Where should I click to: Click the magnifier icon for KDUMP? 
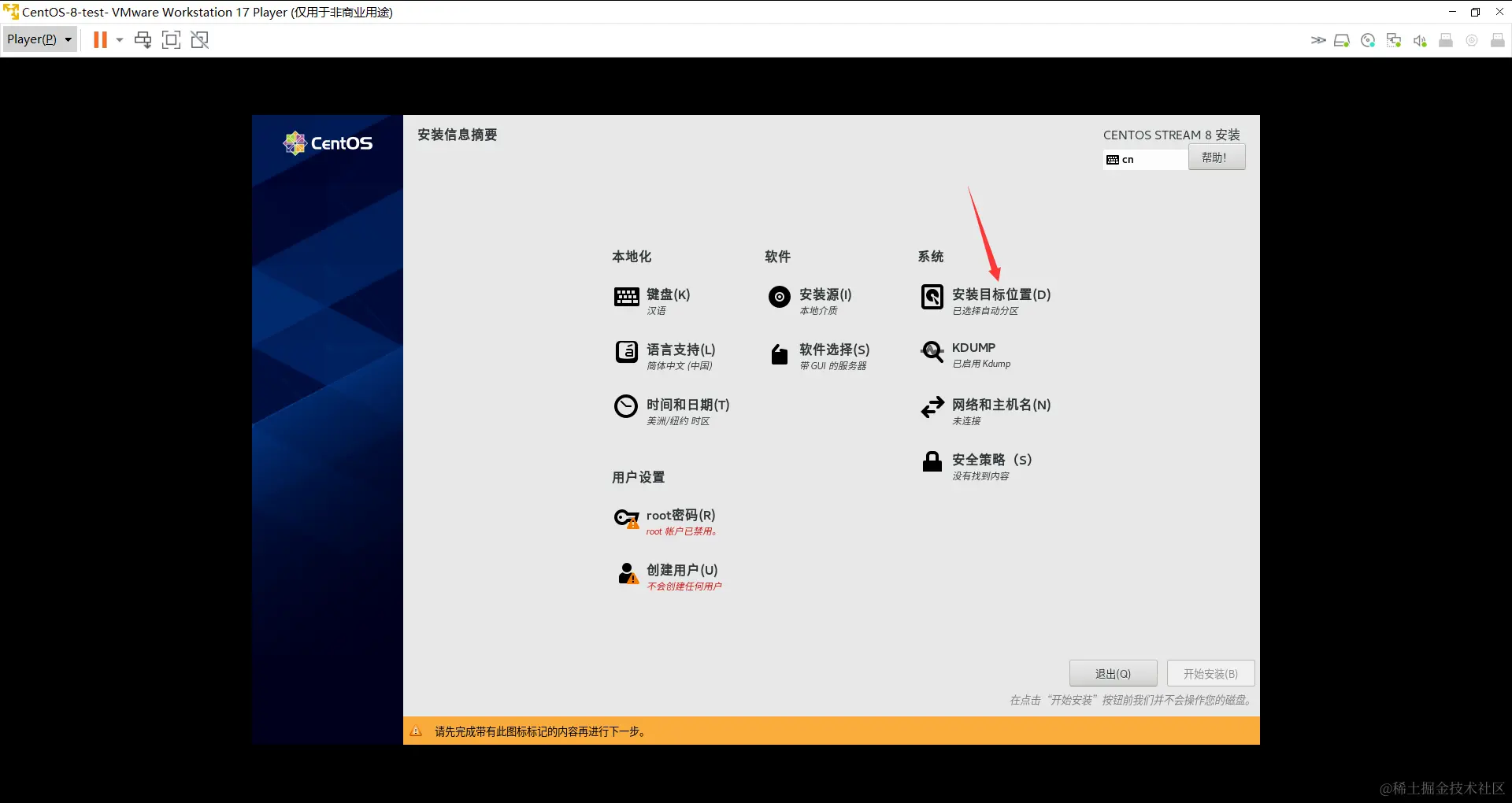pyautogui.click(x=932, y=352)
